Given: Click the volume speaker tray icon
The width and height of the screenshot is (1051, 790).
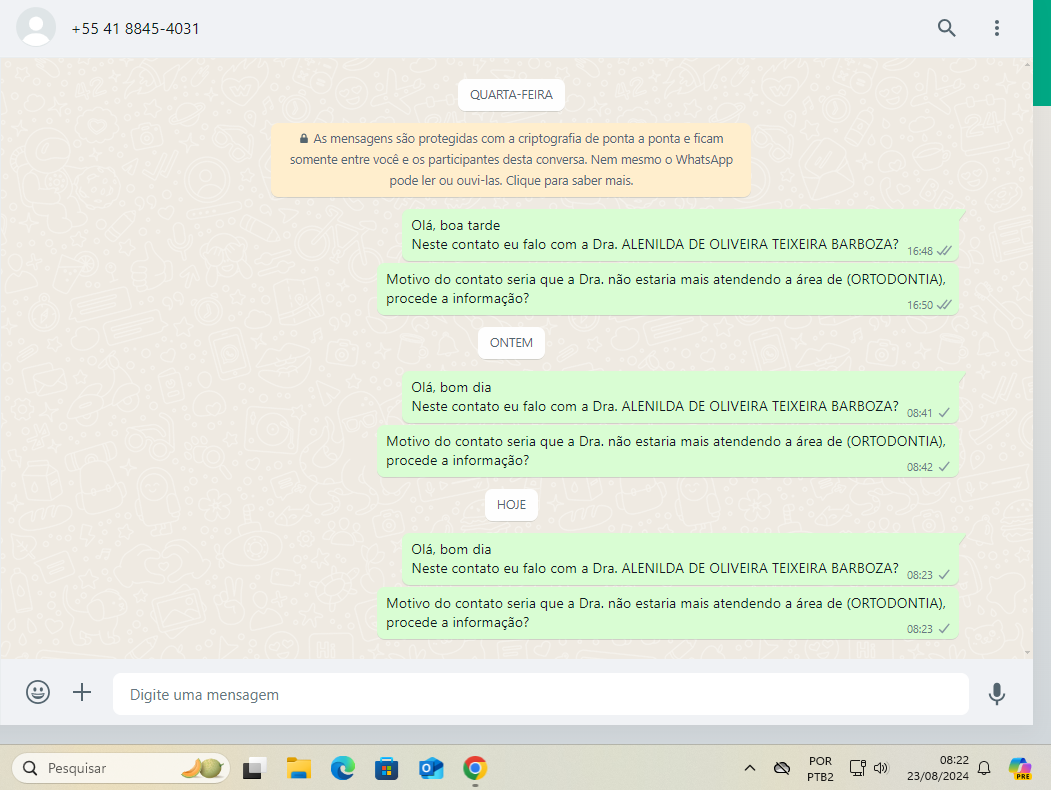Looking at the screenshot, I should click(x=881, y=768).
